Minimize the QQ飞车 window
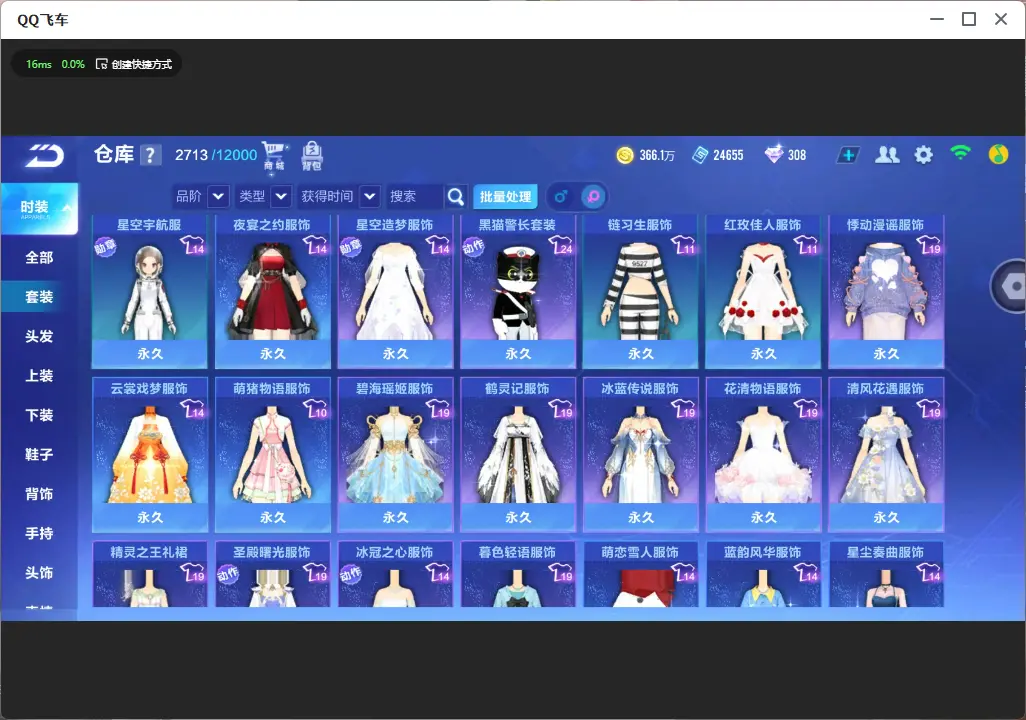 pyautogui.click(x=937, y=19)
